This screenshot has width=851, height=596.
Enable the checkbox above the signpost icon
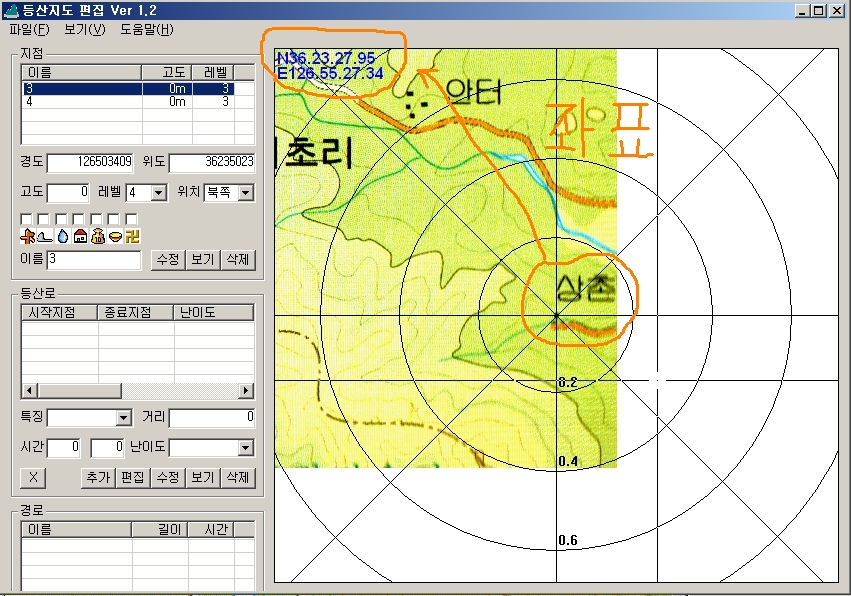coord(26,219)
